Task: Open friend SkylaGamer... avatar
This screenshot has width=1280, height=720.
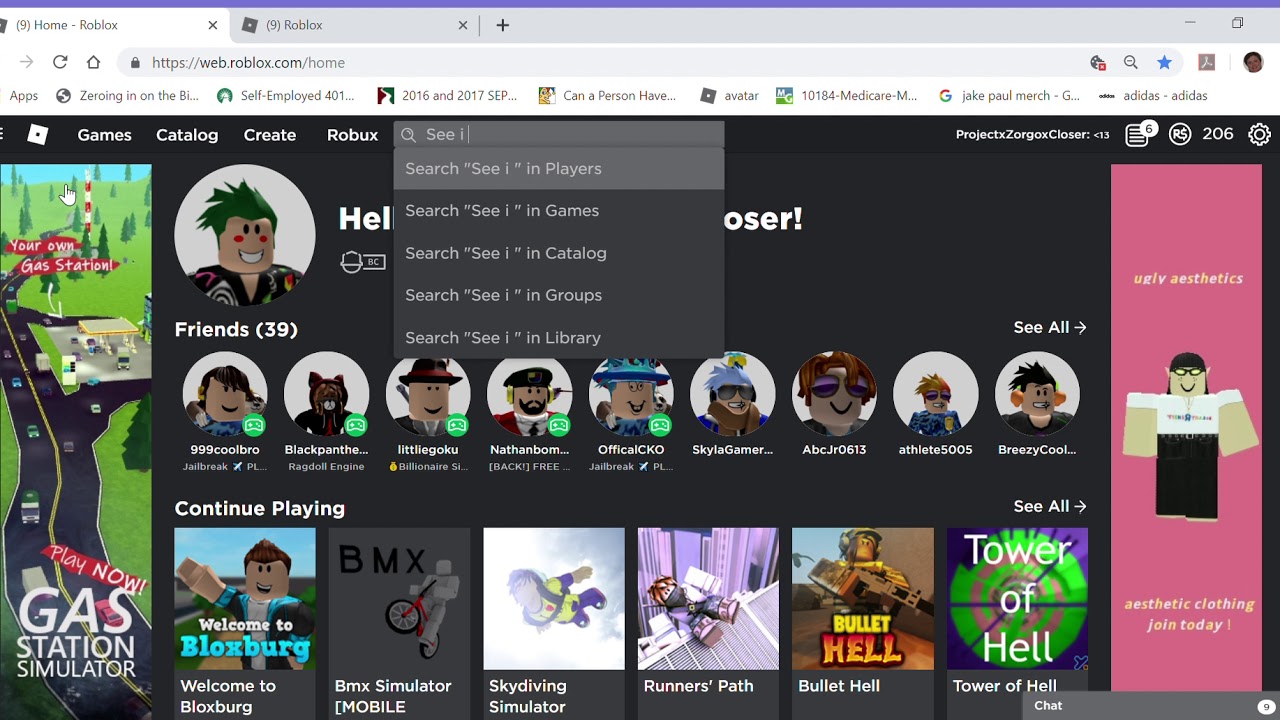Action: [x=732, y=394]
